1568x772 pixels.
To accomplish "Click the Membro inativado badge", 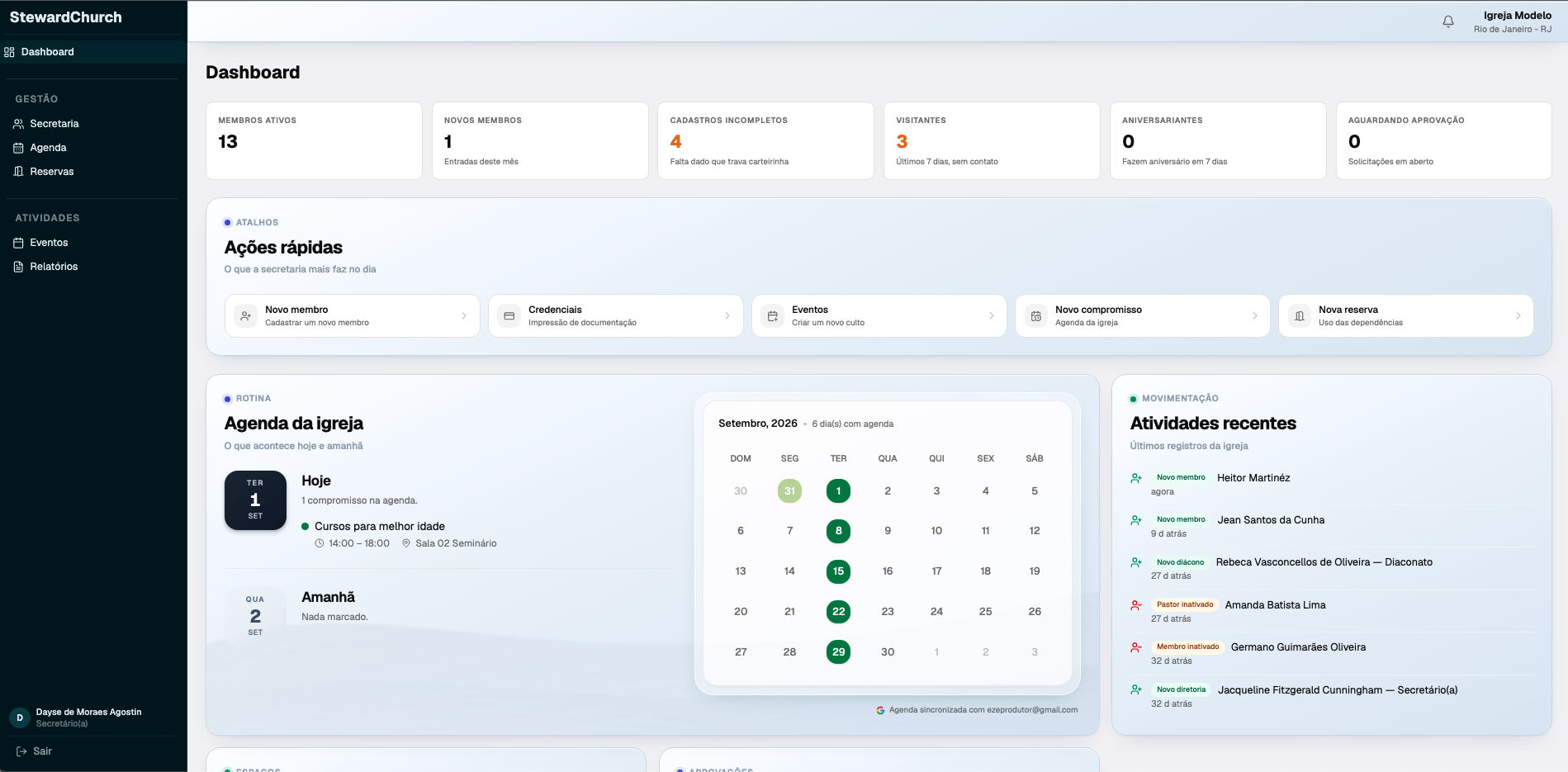I will 1187,647.
